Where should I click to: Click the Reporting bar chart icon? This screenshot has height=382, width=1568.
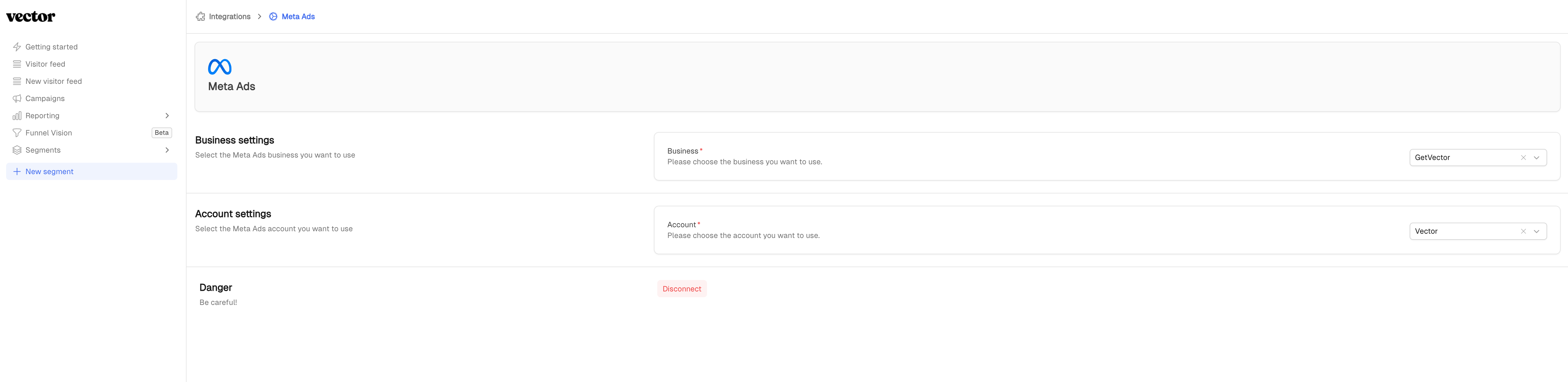pos(17,116)
